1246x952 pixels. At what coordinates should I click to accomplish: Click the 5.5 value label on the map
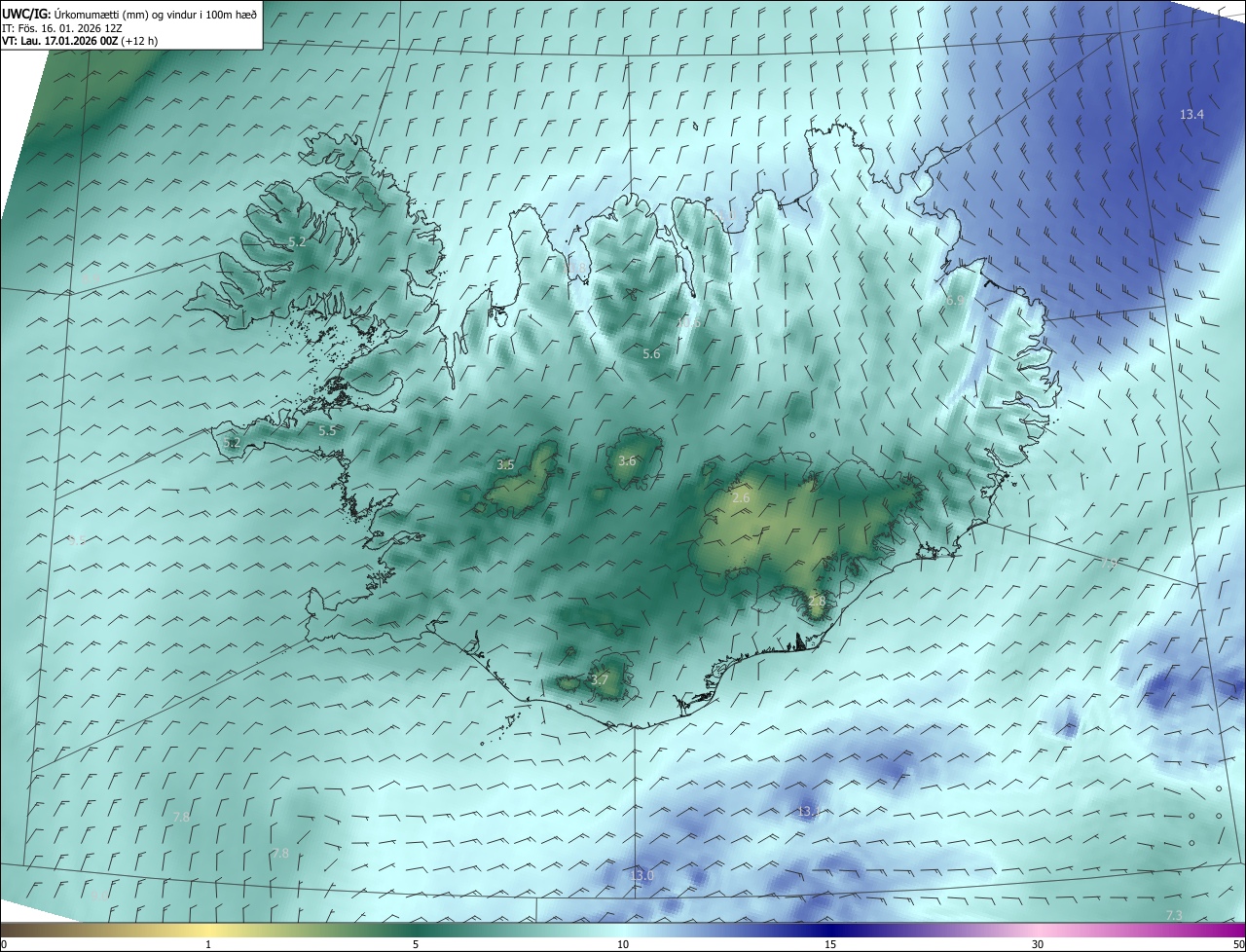(327, 430)
